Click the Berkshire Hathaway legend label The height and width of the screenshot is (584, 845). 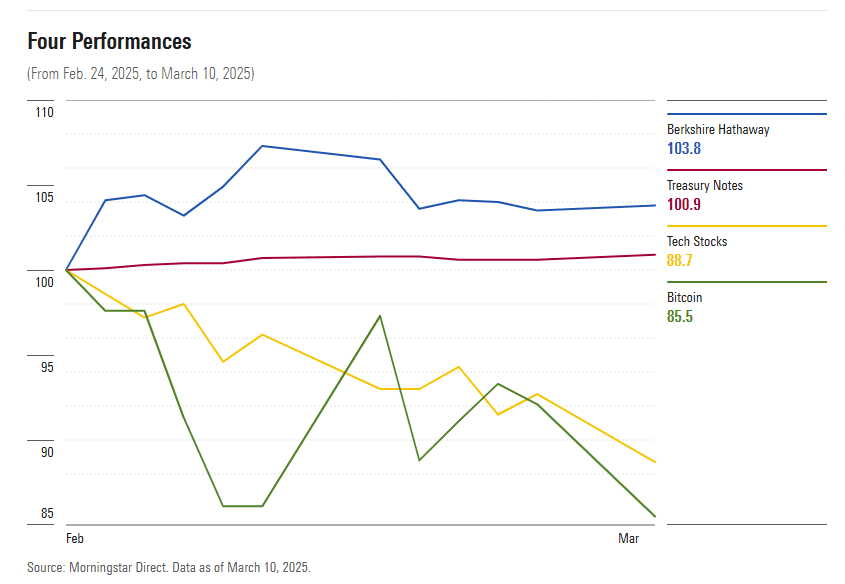point(718,130)
